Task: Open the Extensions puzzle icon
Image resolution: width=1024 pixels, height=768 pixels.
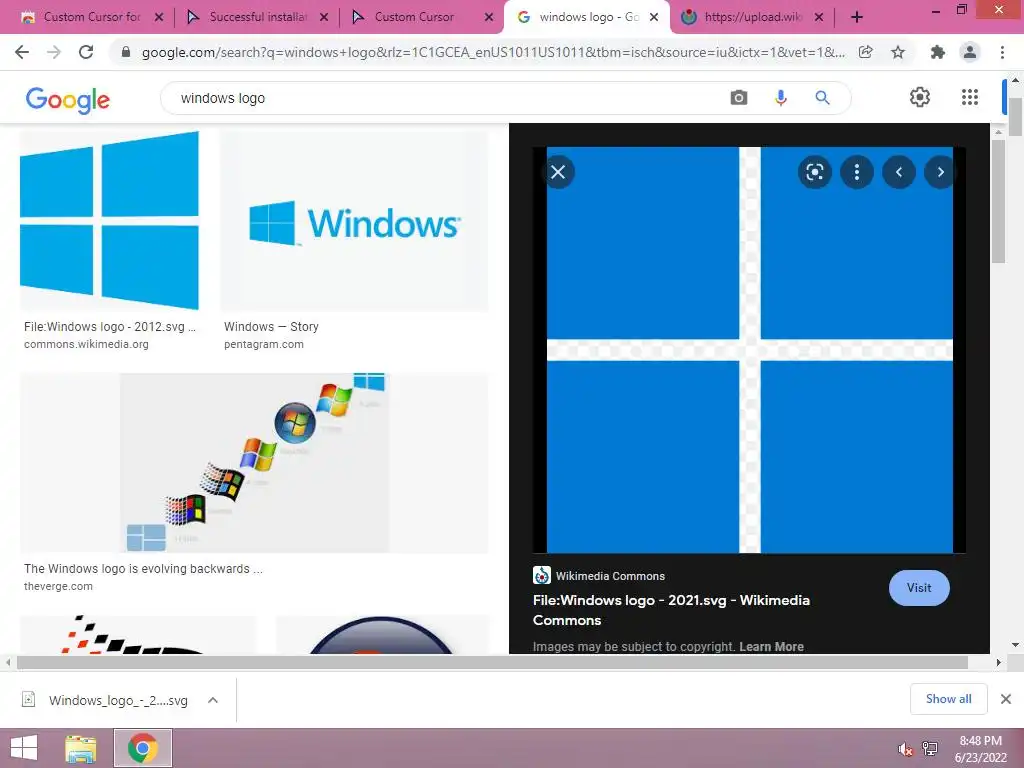Action: (x=938, y=52)
